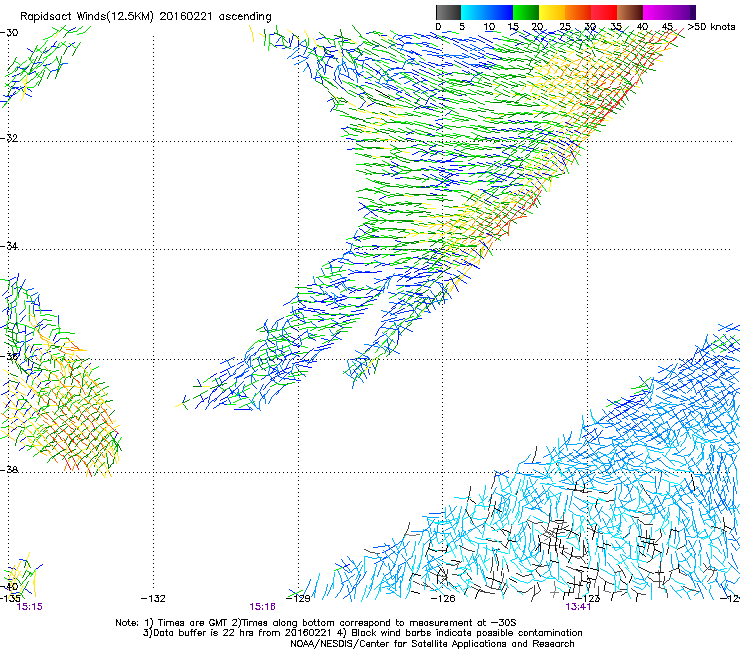Click the 'Data buffer is 22 hrs' note line
The height and width of the screenshot is (650, 740).
coord(362,633)
